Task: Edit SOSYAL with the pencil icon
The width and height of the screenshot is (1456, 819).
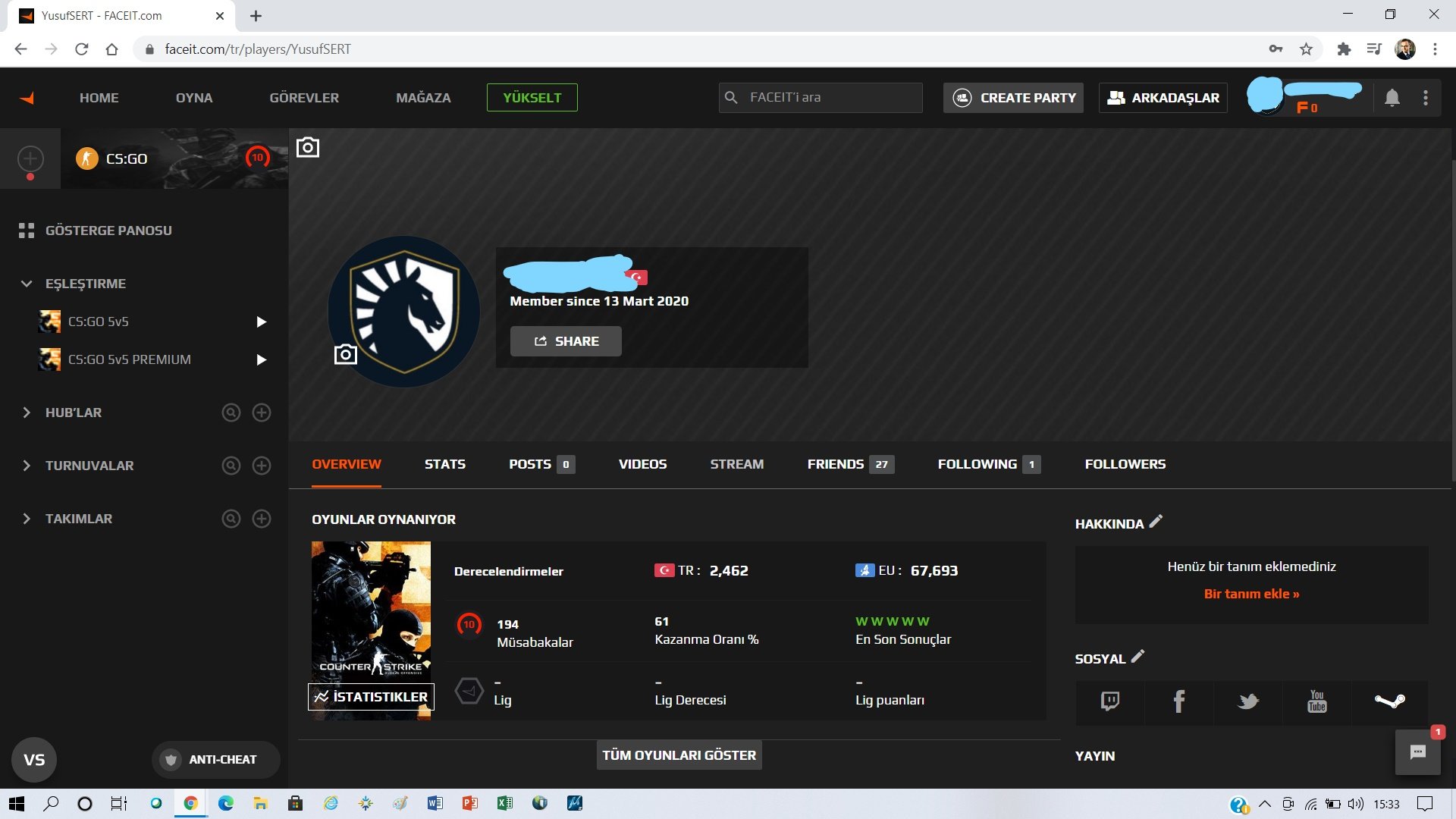Action: 1137,657
